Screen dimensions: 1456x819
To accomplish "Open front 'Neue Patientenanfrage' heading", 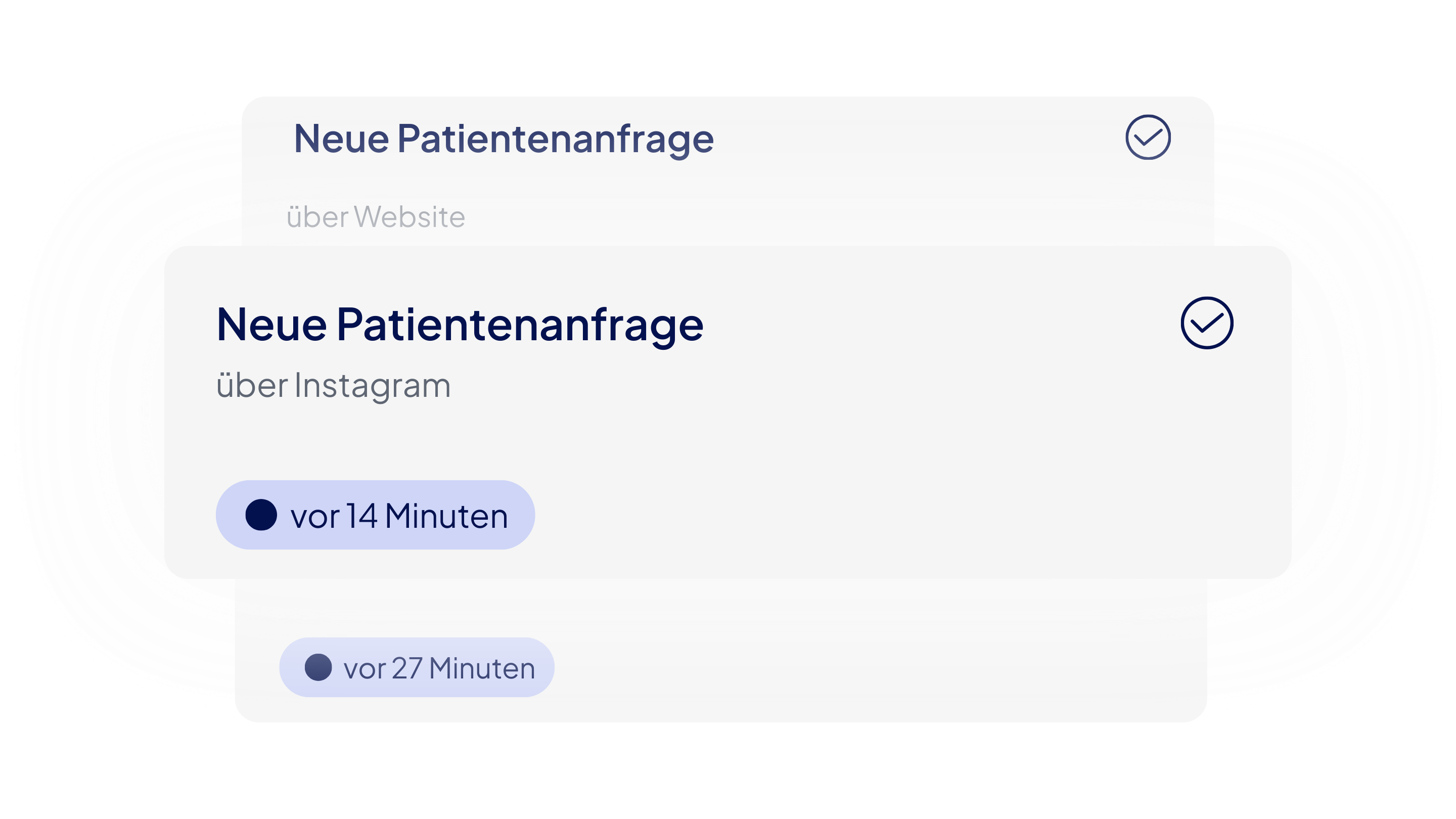I will pos(460,325).
